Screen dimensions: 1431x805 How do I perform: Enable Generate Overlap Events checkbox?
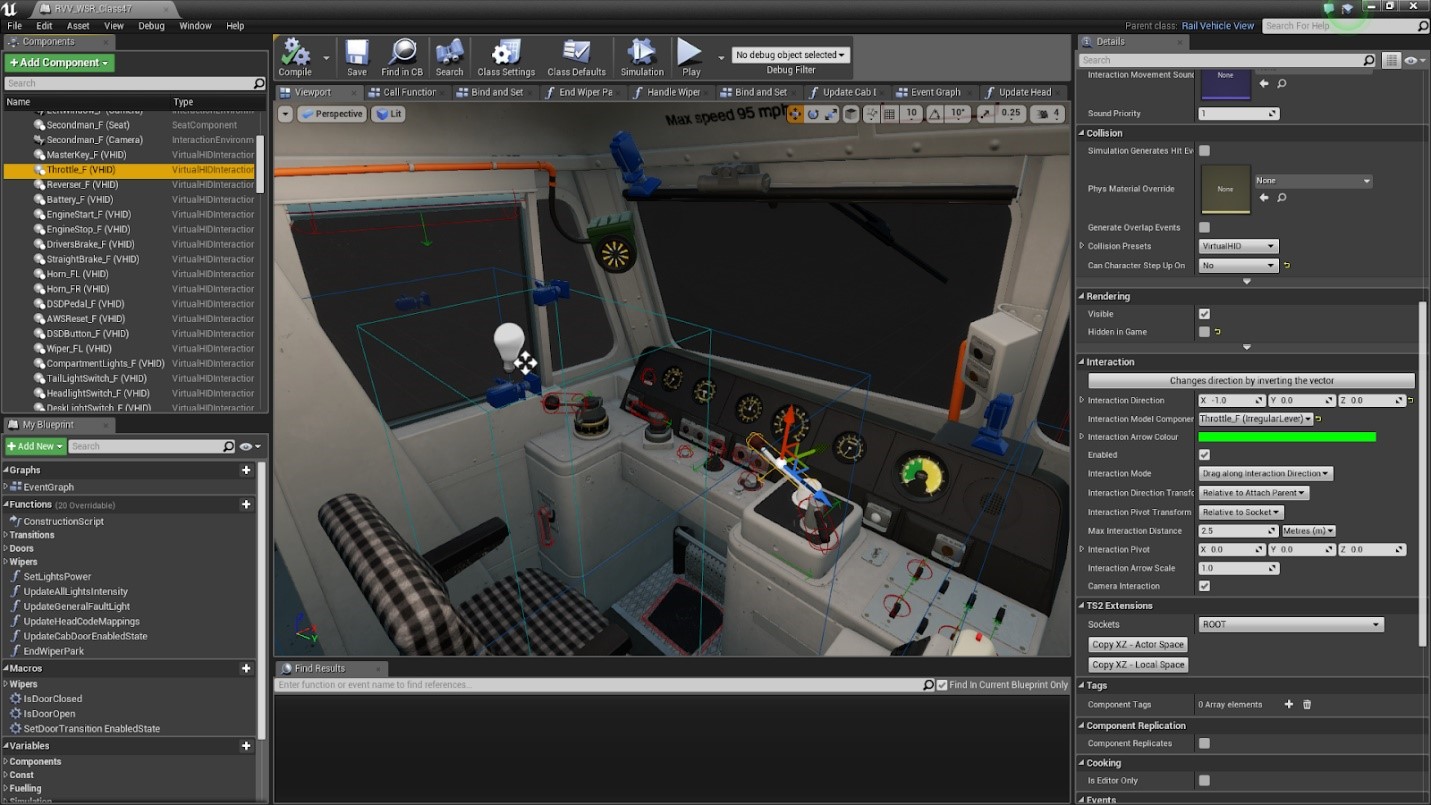point(1204,228)
